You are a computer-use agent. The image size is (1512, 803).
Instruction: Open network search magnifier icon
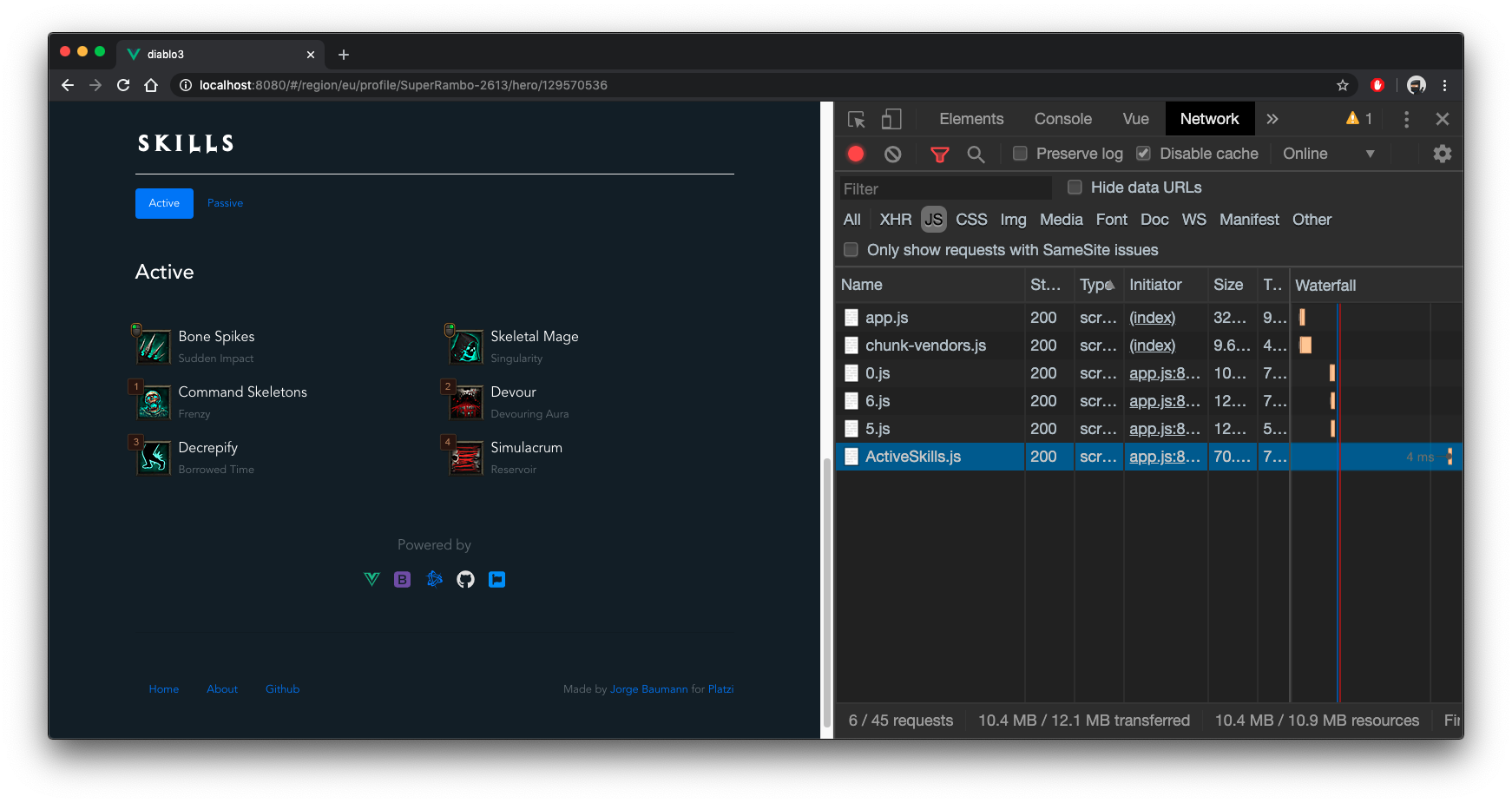tap(976, 155)
